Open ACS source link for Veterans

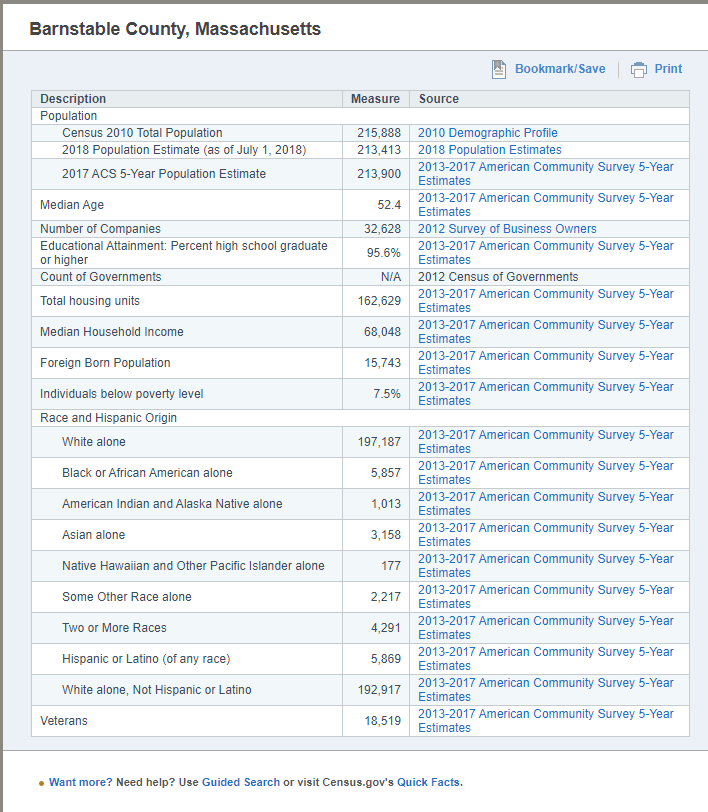[x=546, y=721]
